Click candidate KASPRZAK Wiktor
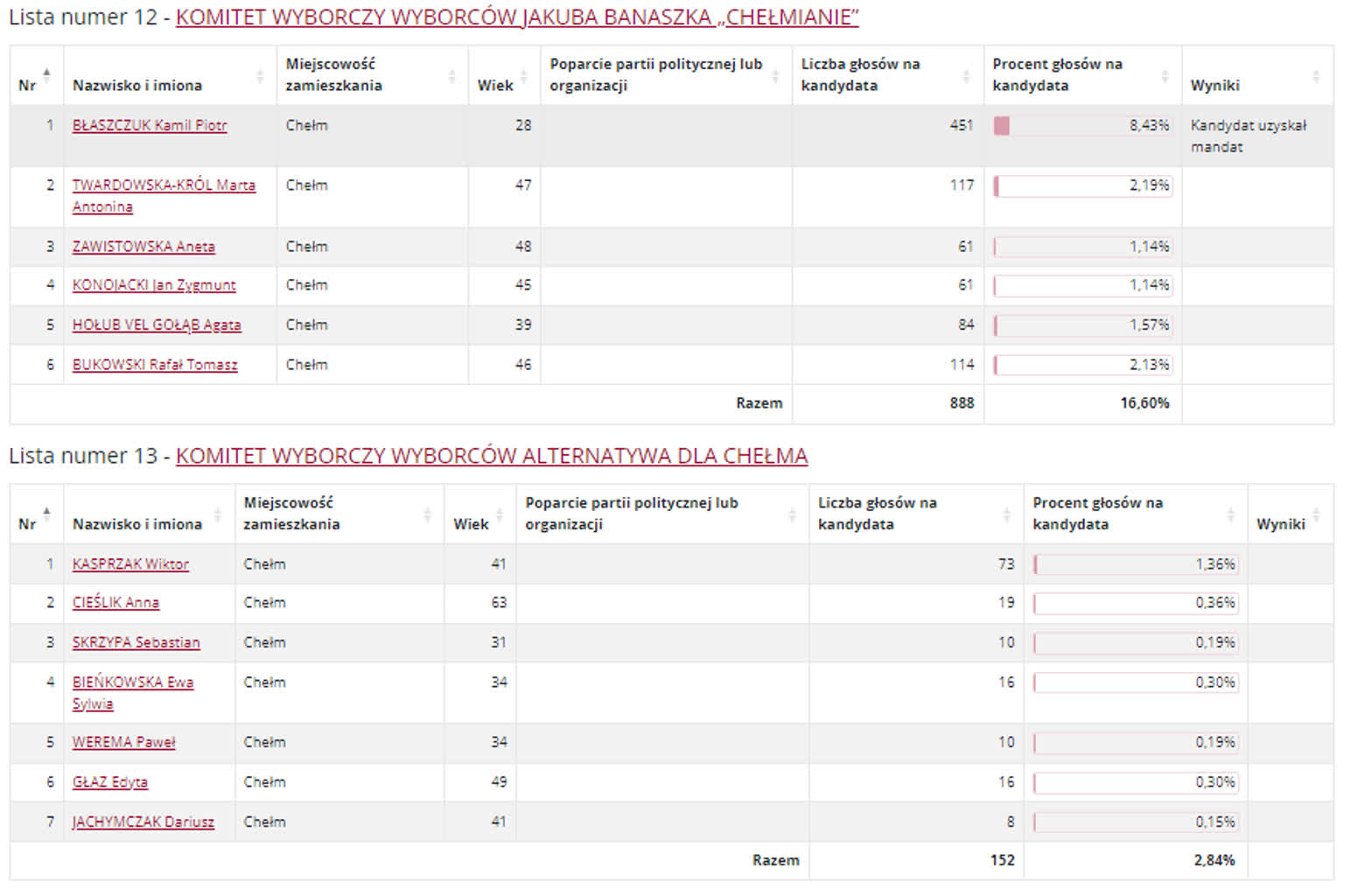 [x=130, y=564]
